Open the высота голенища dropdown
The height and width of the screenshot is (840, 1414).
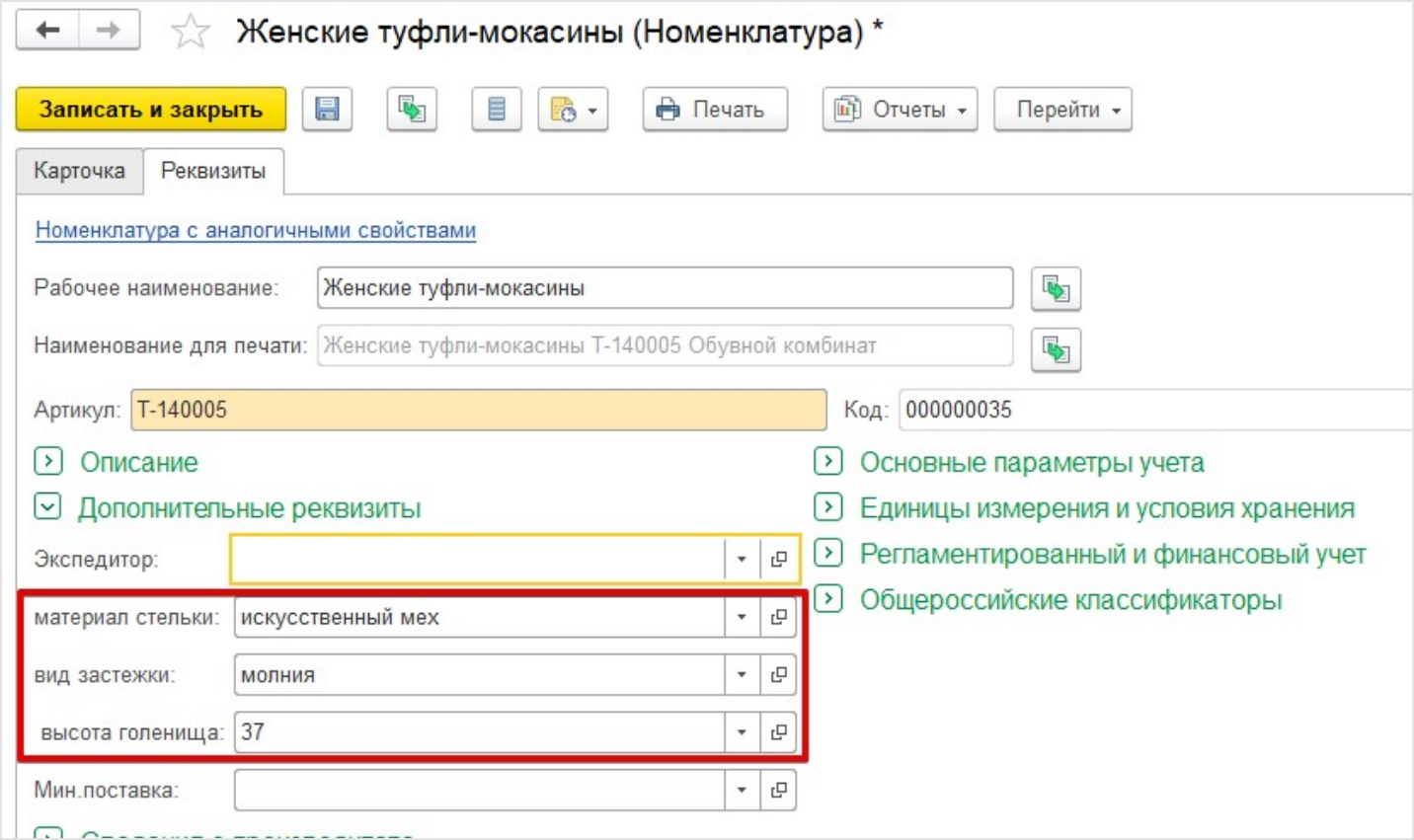point(742,732)
